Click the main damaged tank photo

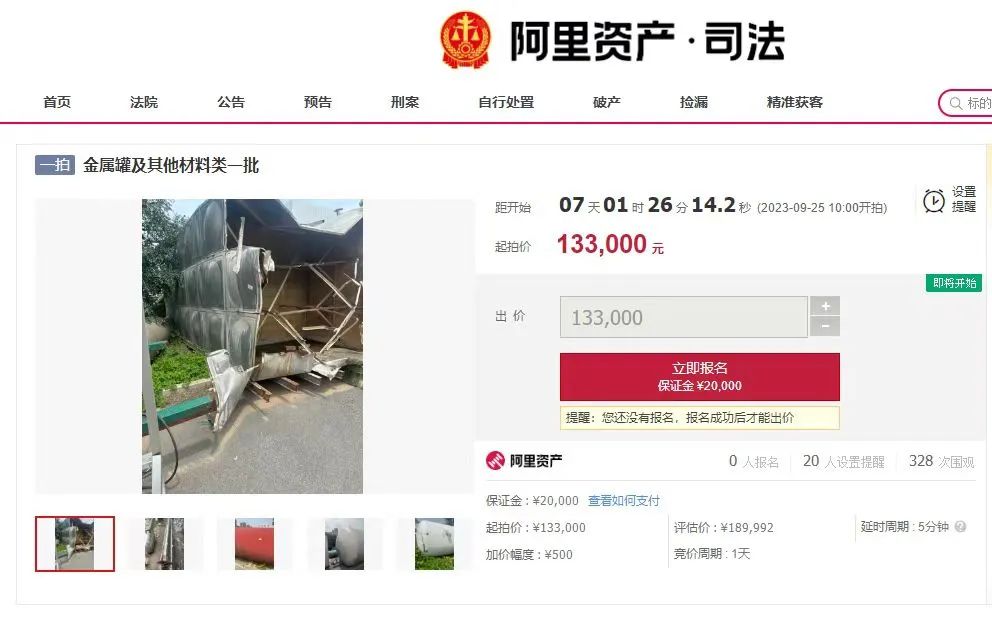click(252, 346)
